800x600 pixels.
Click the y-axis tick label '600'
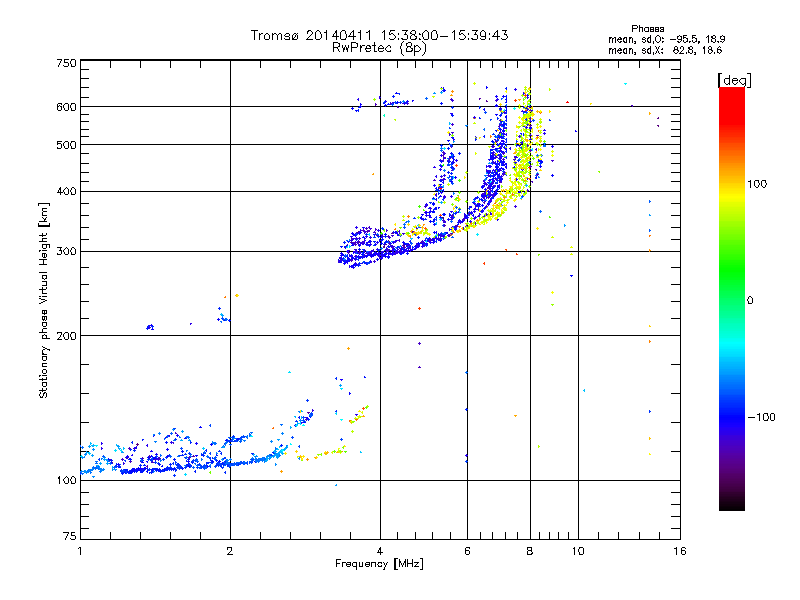66,107
